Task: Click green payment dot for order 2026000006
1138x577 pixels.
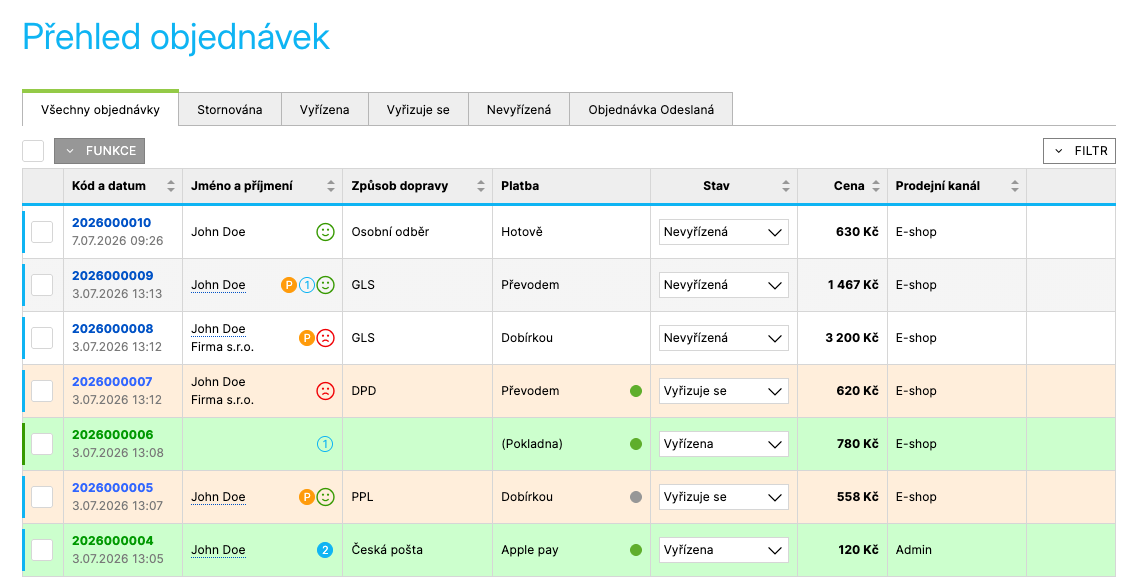Action: pyautogui.click(x=636, y=443)
